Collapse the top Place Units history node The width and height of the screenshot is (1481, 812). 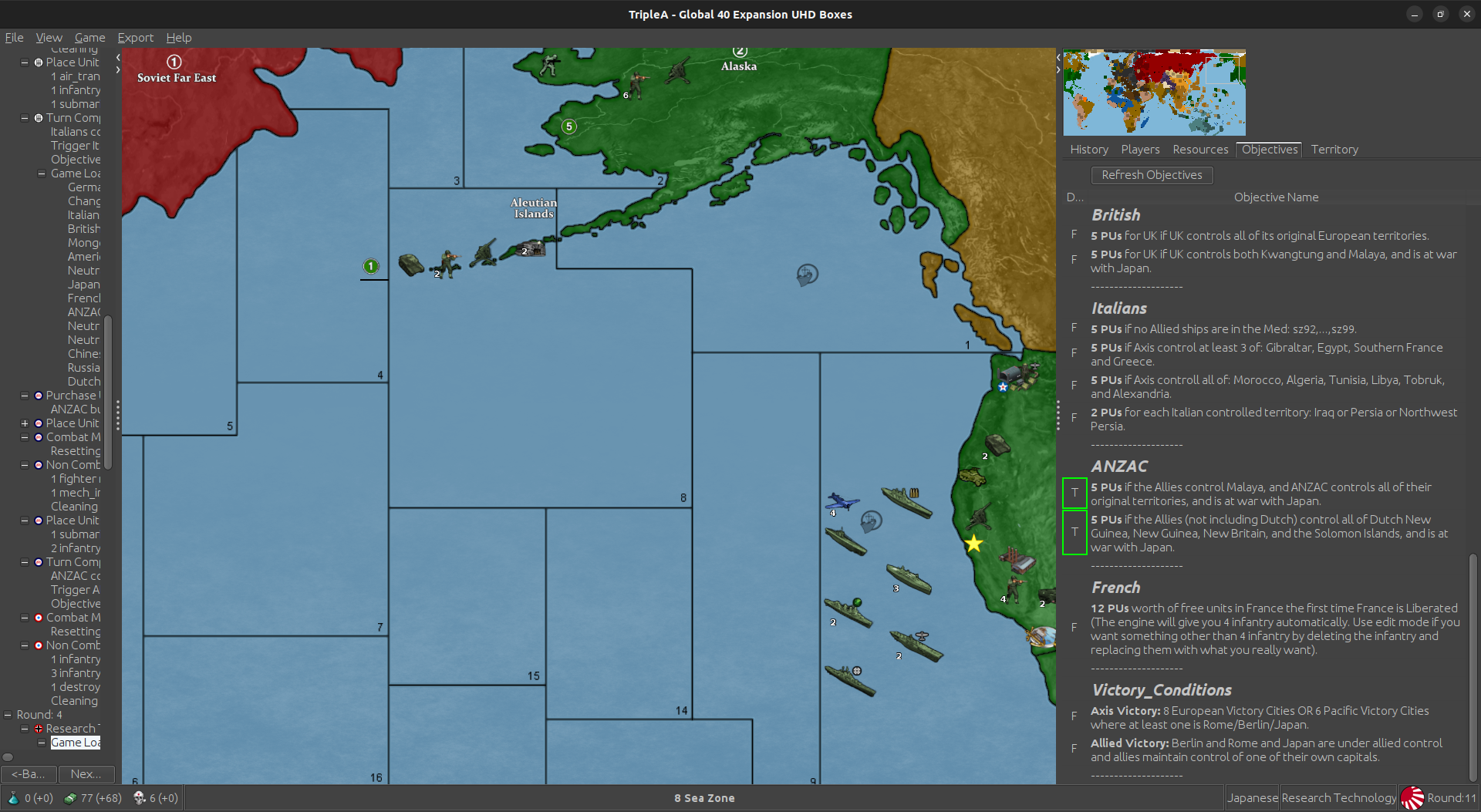click(x=25, y=62)
